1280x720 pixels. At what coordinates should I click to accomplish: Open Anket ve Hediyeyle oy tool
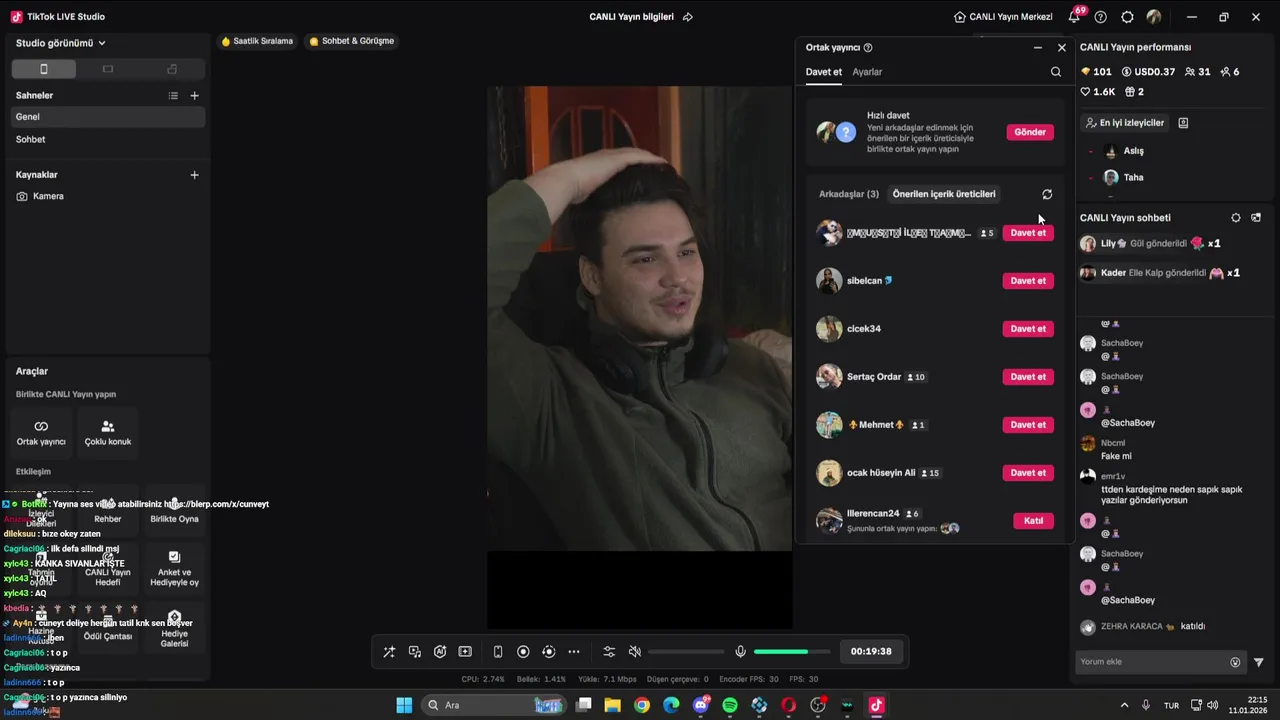pyautogui.click(x=174, y=568)
